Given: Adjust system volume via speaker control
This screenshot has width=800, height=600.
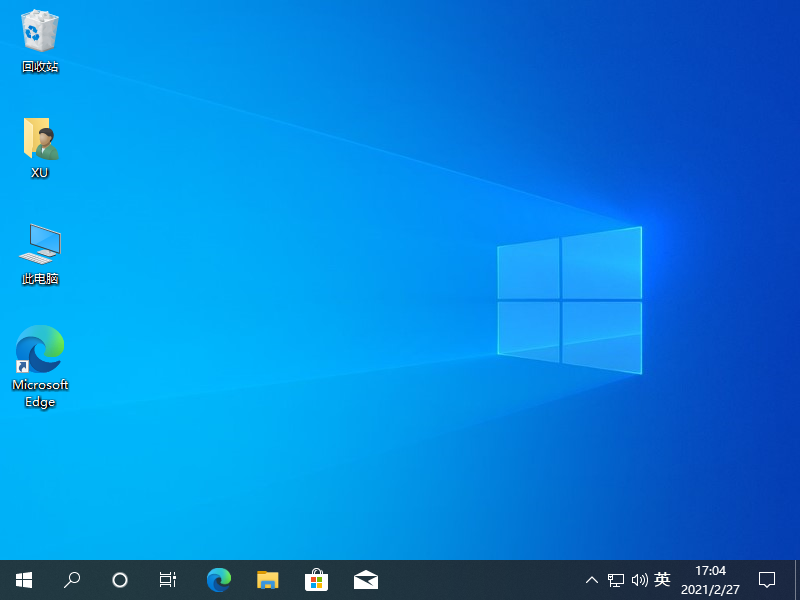Looking at the screenshot, I should tap(640, 579).
